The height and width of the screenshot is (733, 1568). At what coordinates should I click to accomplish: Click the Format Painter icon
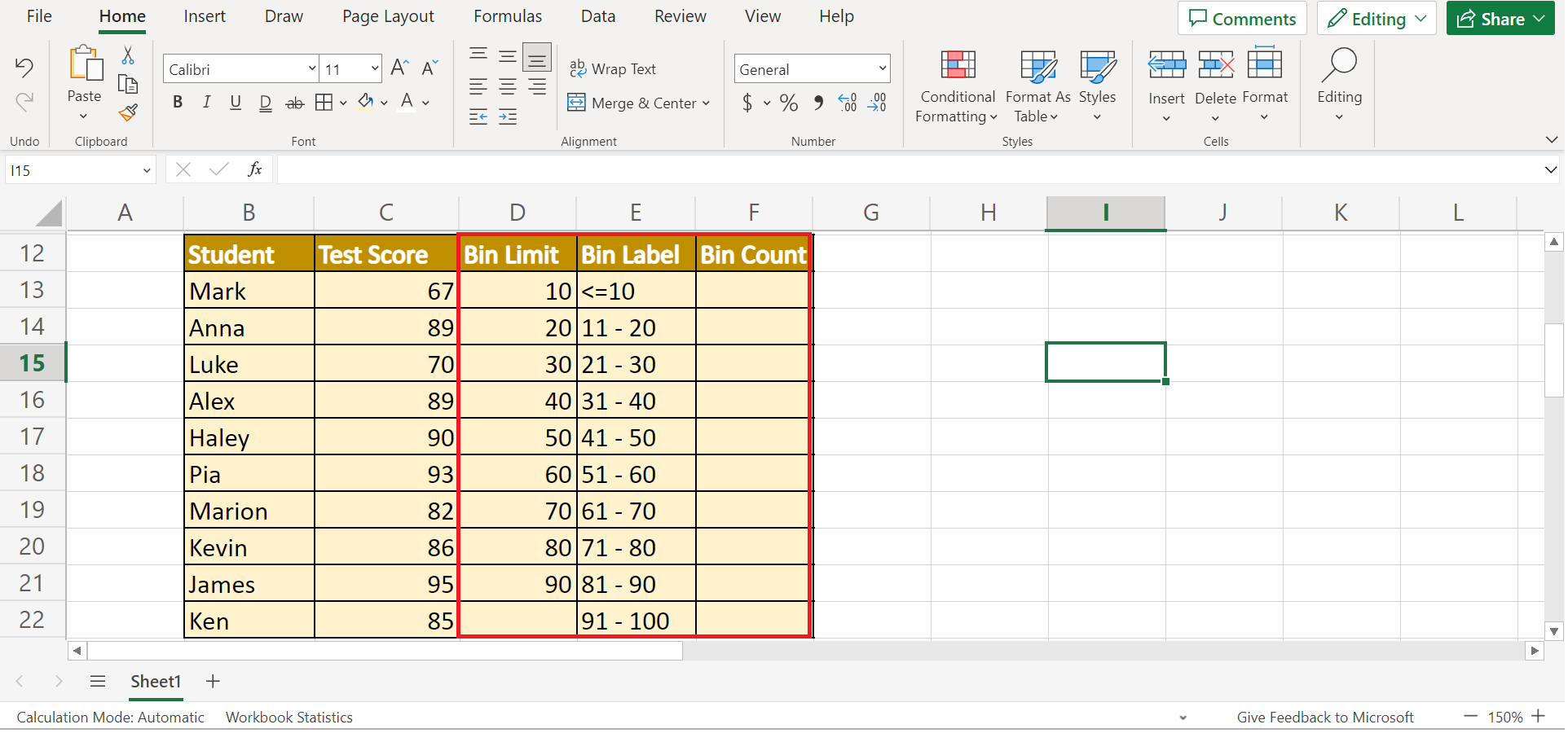[128, 113]
